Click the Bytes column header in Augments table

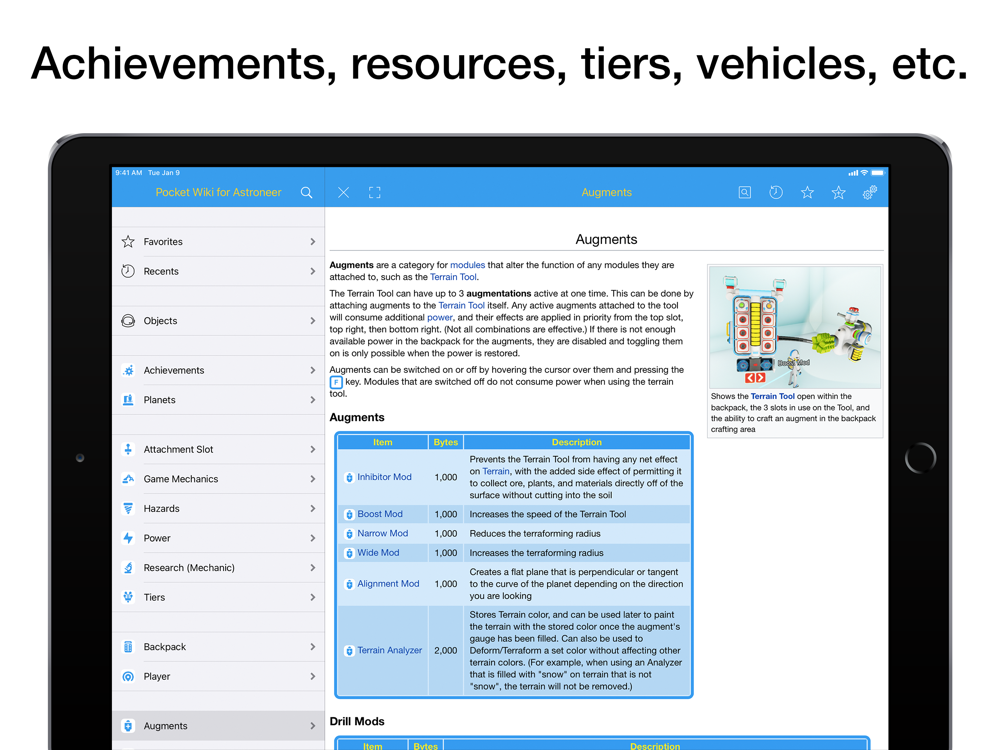tap(446, 442)
